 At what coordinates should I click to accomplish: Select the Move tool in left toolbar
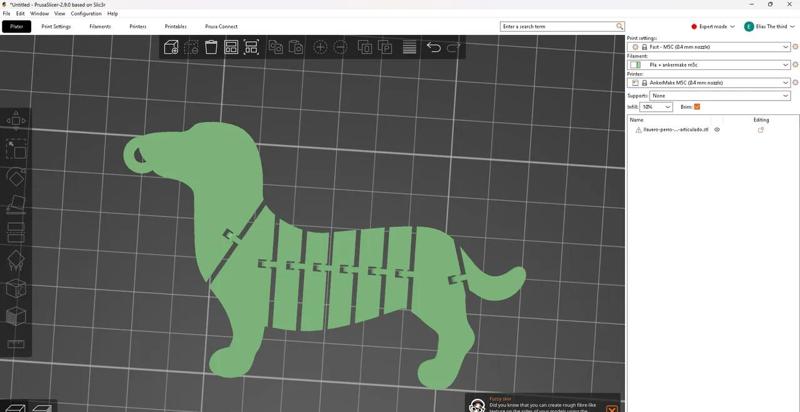click(x=16, y=120)
